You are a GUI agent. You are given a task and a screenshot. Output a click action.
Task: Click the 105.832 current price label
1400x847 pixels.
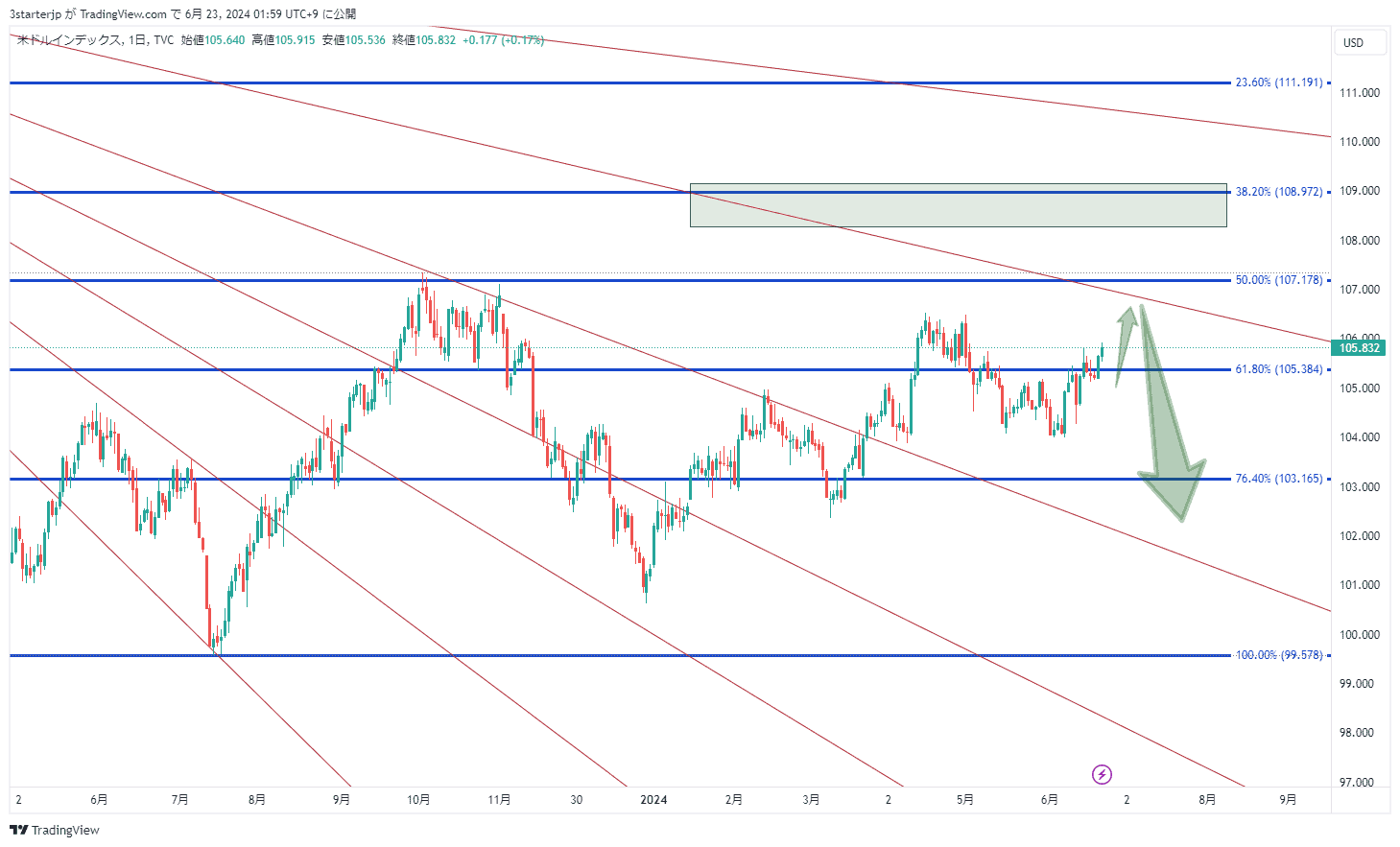(1359, 348)
